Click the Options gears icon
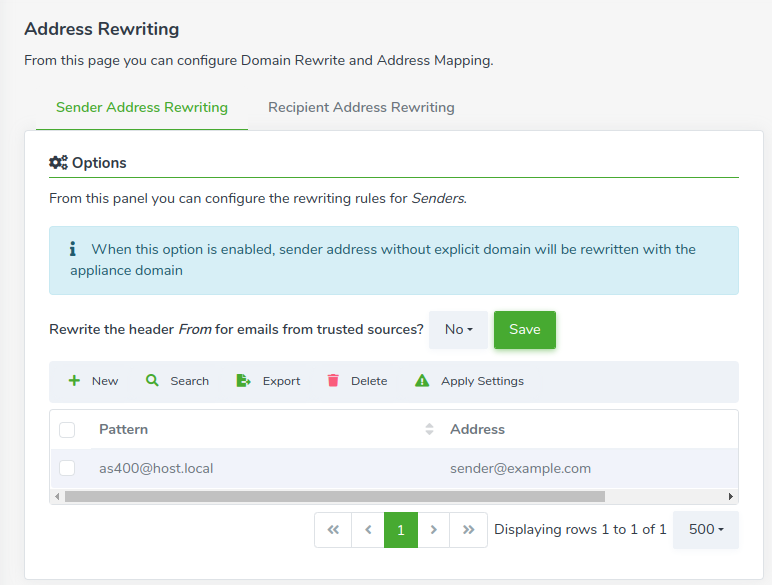 [x=58, y=162]
